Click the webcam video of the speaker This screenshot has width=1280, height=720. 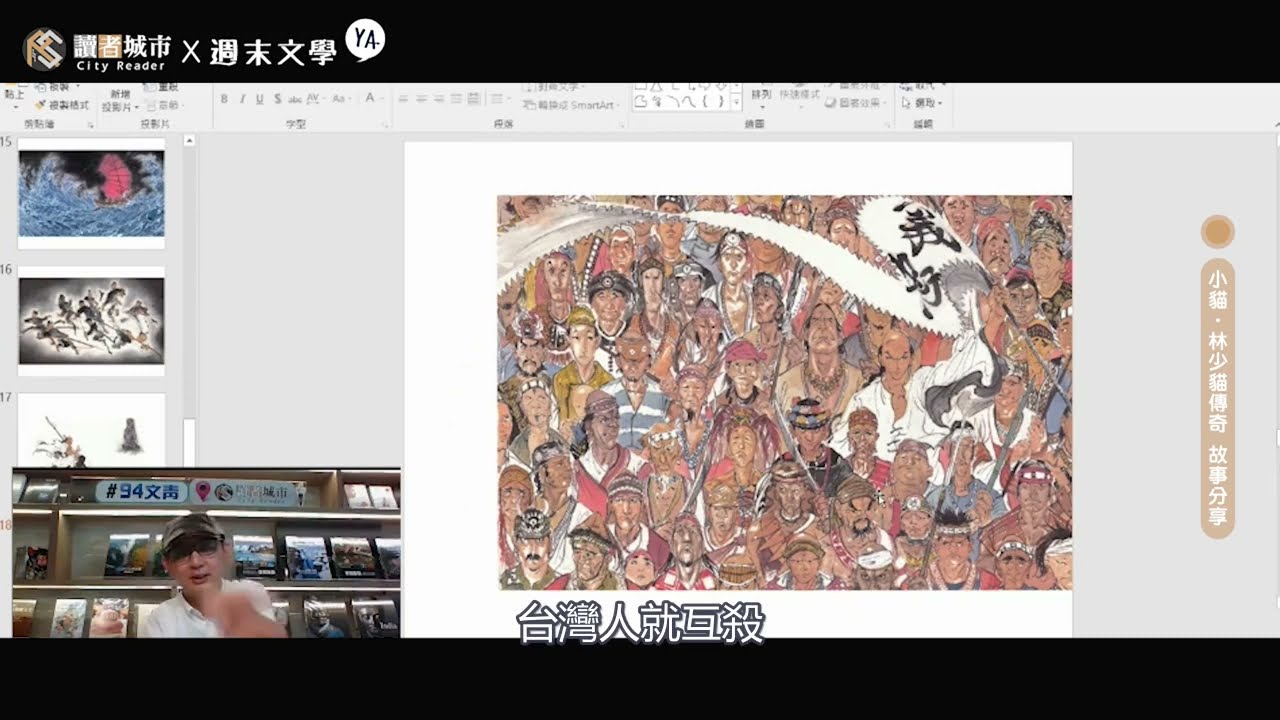pyautogui.click(x=206, y=552)
